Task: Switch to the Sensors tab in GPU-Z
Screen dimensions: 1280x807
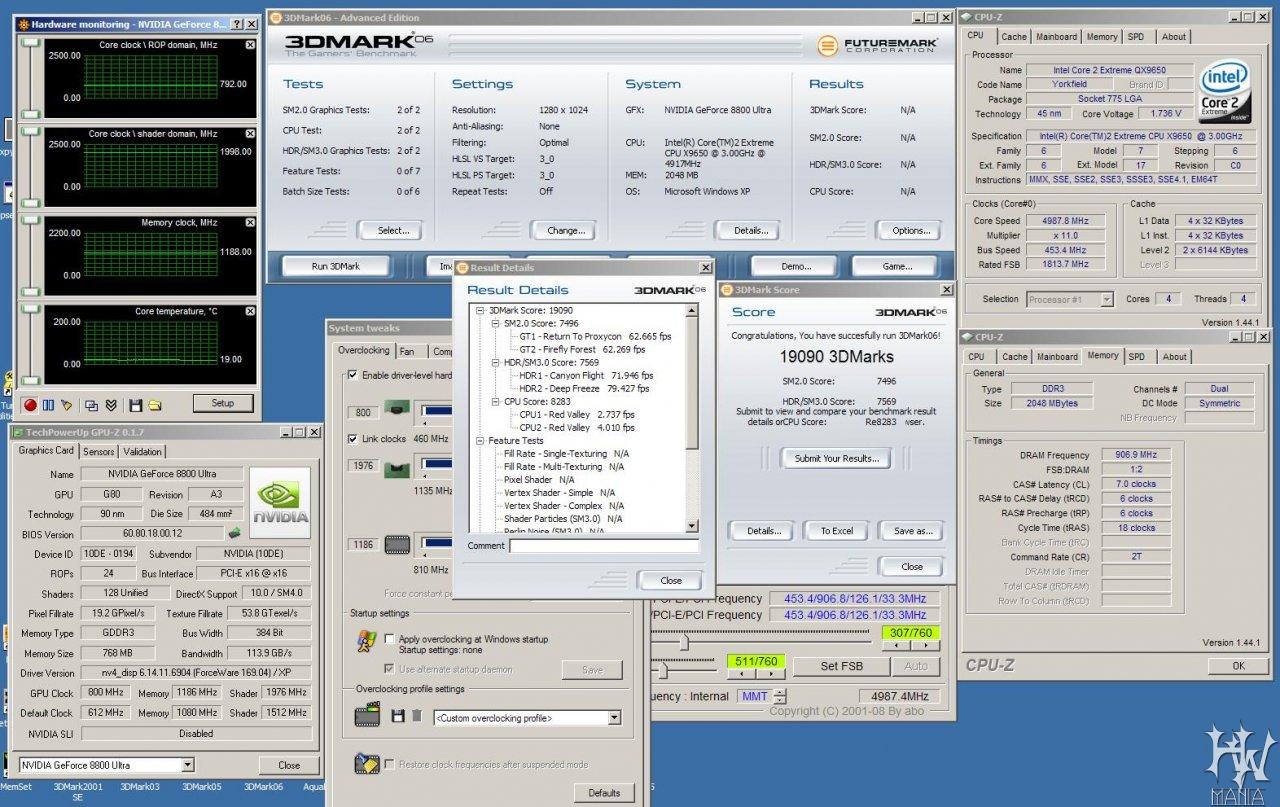Action: tap(98, 451)
